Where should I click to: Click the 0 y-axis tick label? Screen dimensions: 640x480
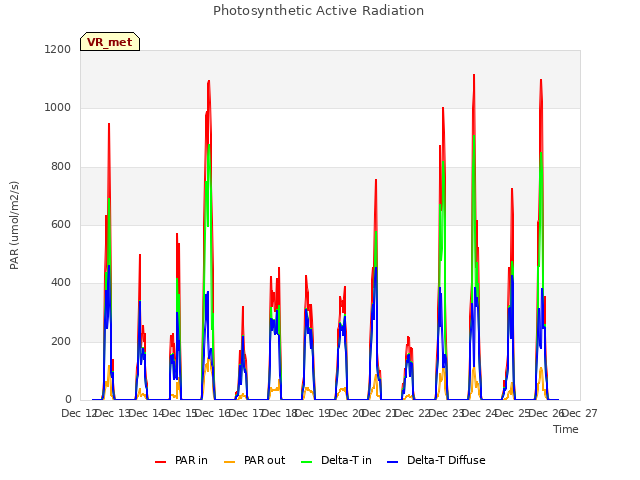click(x=68, y=400)
